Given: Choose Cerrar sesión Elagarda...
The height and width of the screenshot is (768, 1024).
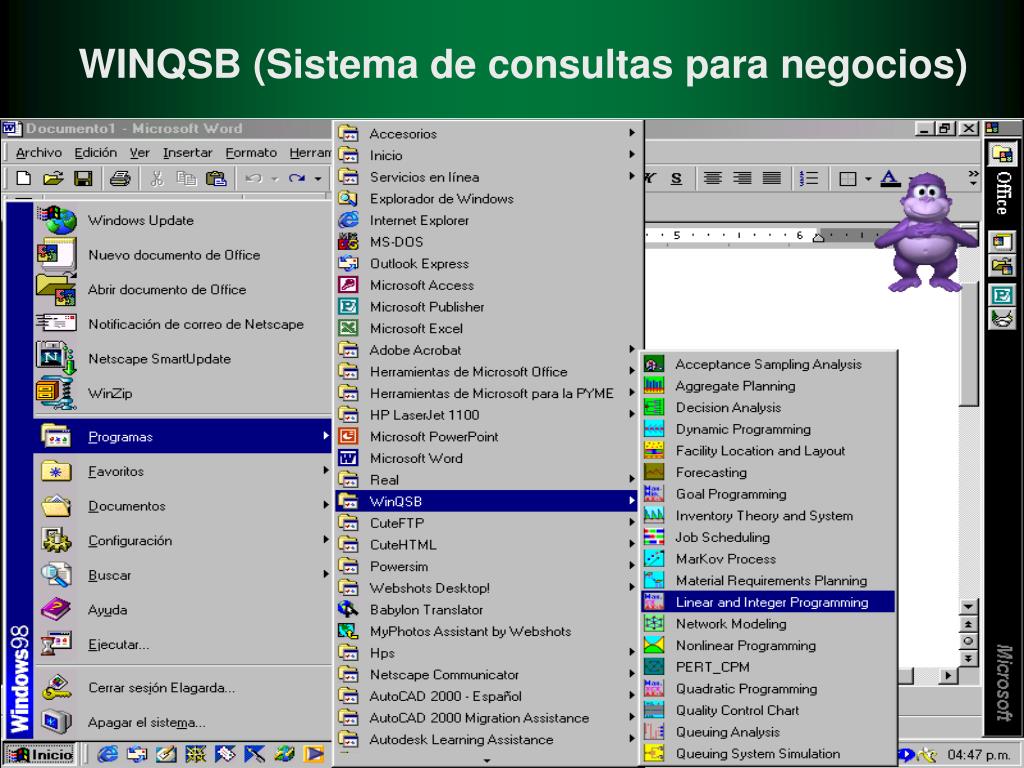Looking at the screenshot, I should click(x=183, y=687).
